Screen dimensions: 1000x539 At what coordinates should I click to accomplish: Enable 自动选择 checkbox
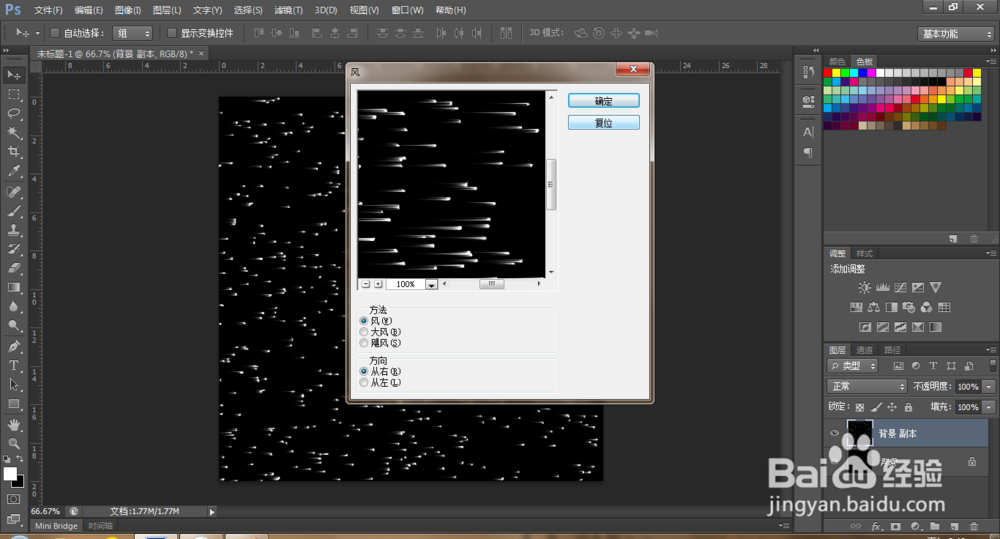point(55,33)
